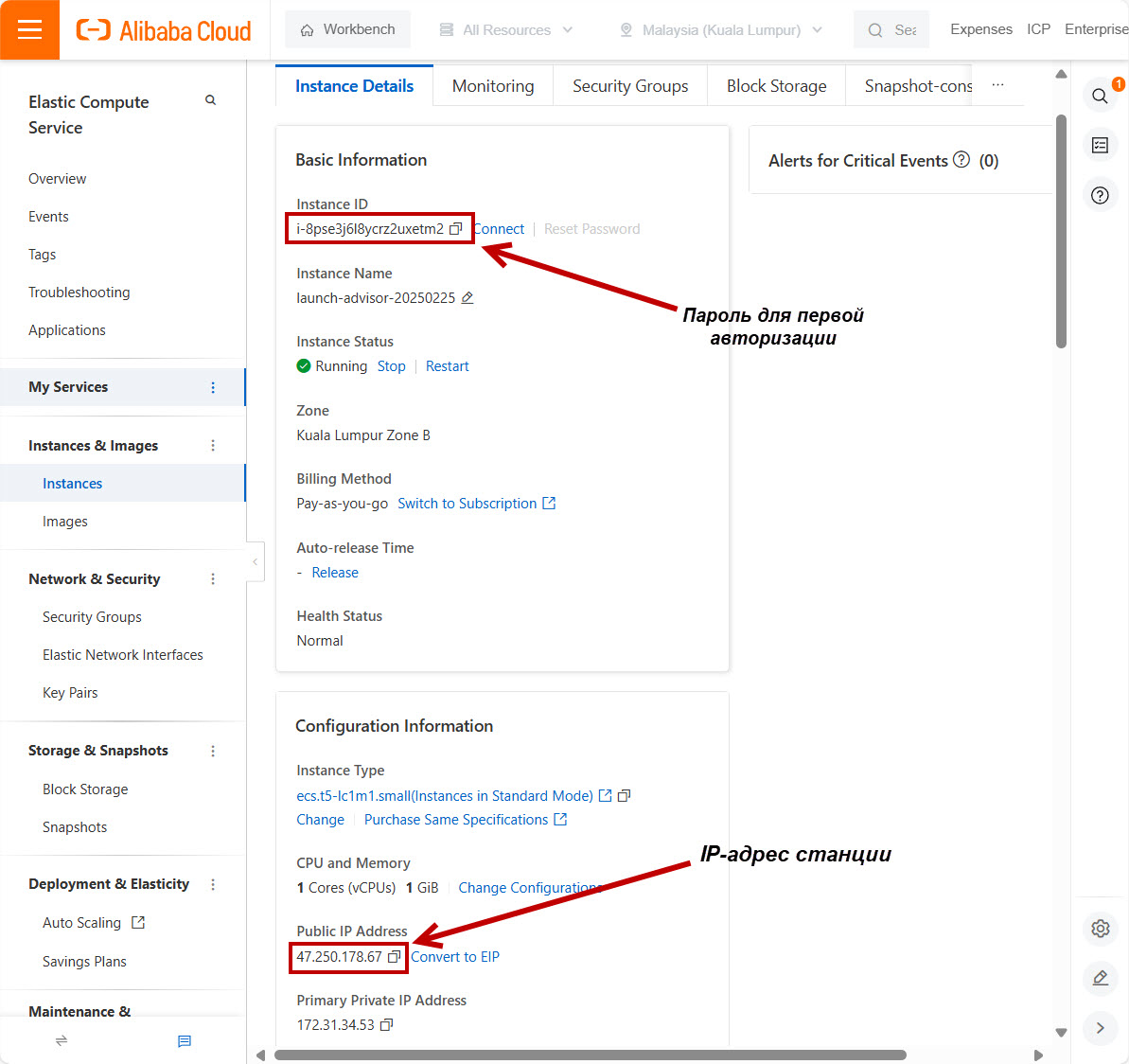The image size is (1129, 1064).
Task: Copy the Instance ID to clipboard
Action: pyautogui.click(x=455, y=229)
